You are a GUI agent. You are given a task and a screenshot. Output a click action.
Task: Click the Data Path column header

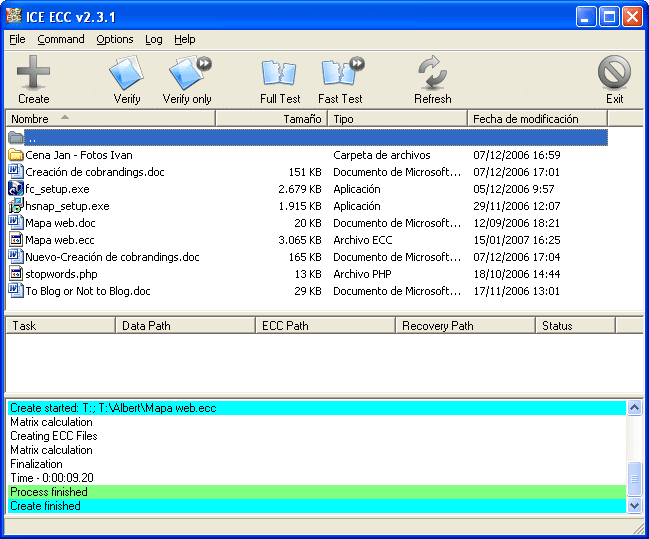(x=185, y=326)
